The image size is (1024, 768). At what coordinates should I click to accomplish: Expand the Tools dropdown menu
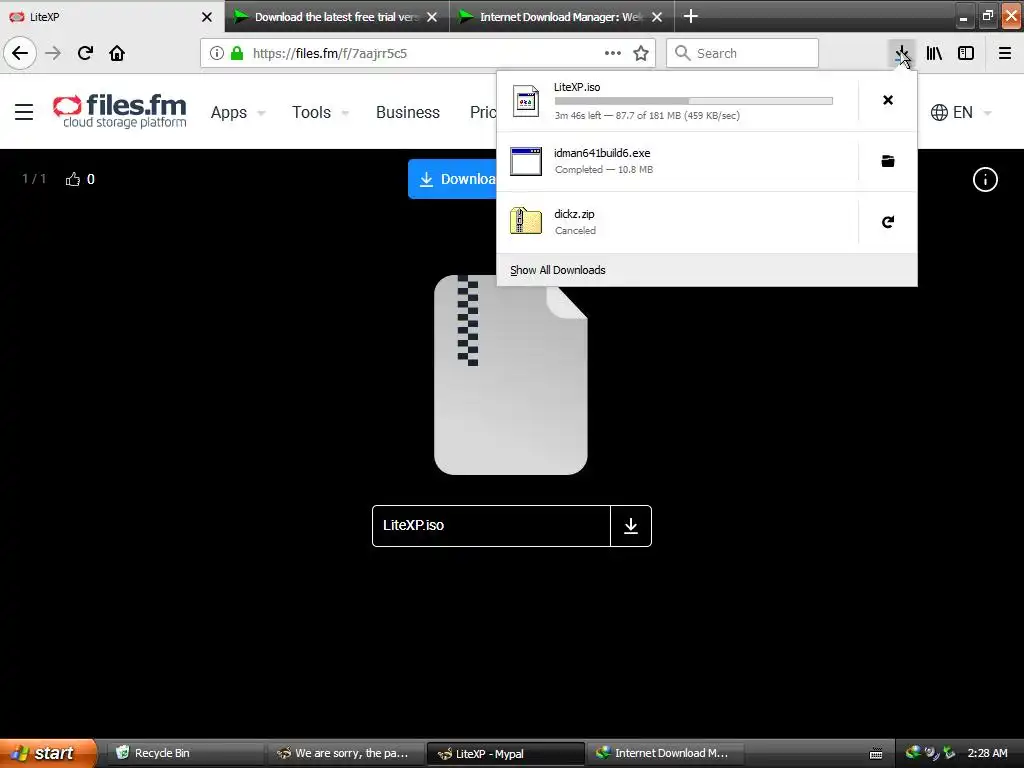[320, 112]
